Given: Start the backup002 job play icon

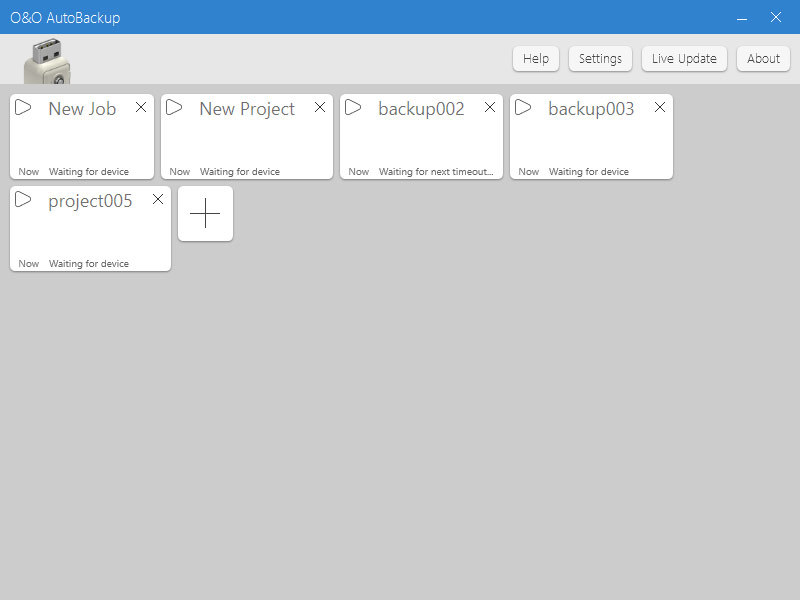Looking at the screenshot, I should (x=353, y=108).
